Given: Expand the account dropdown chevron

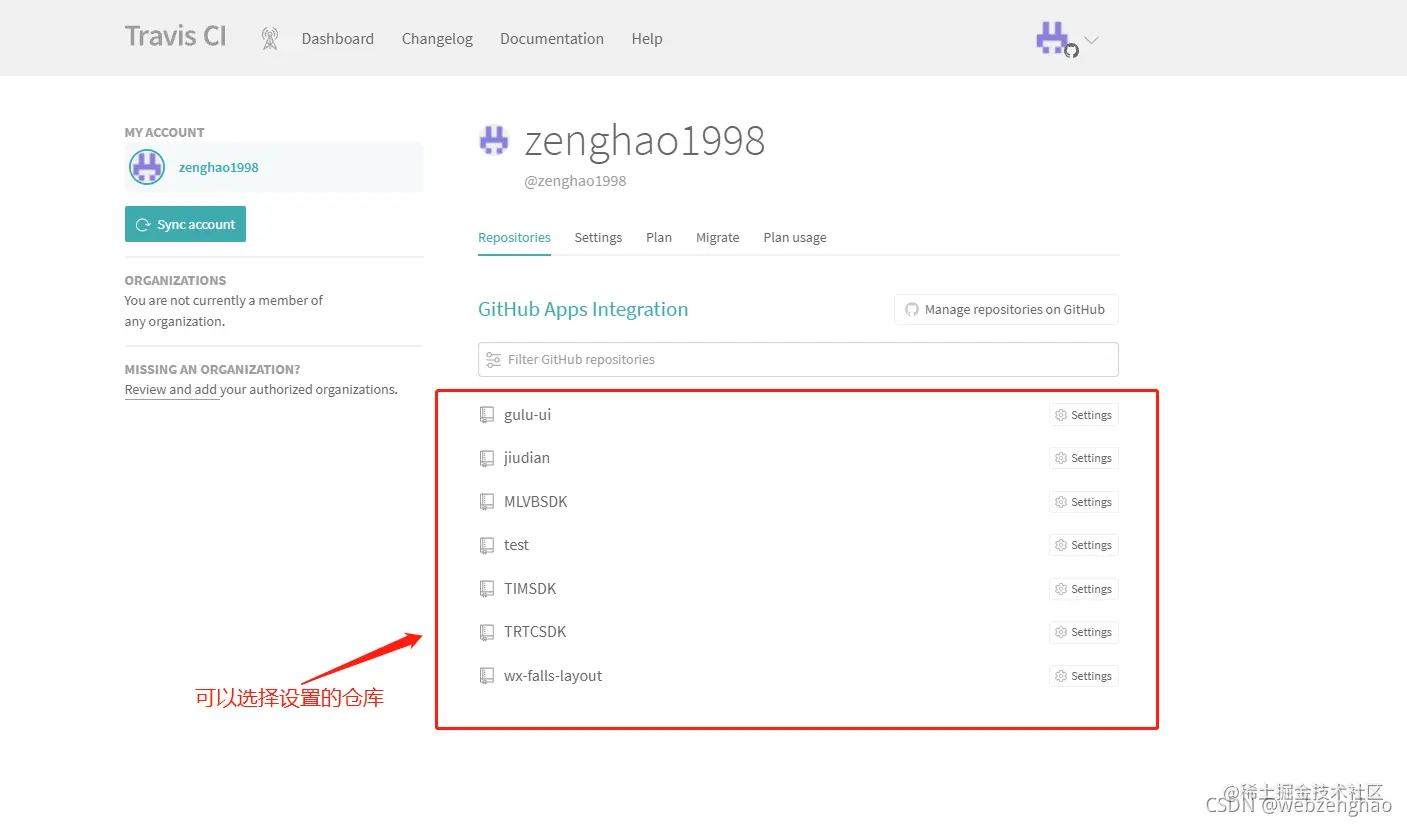Looking at the screenshot, I should pyautogui.click(x=1092, y=40).
